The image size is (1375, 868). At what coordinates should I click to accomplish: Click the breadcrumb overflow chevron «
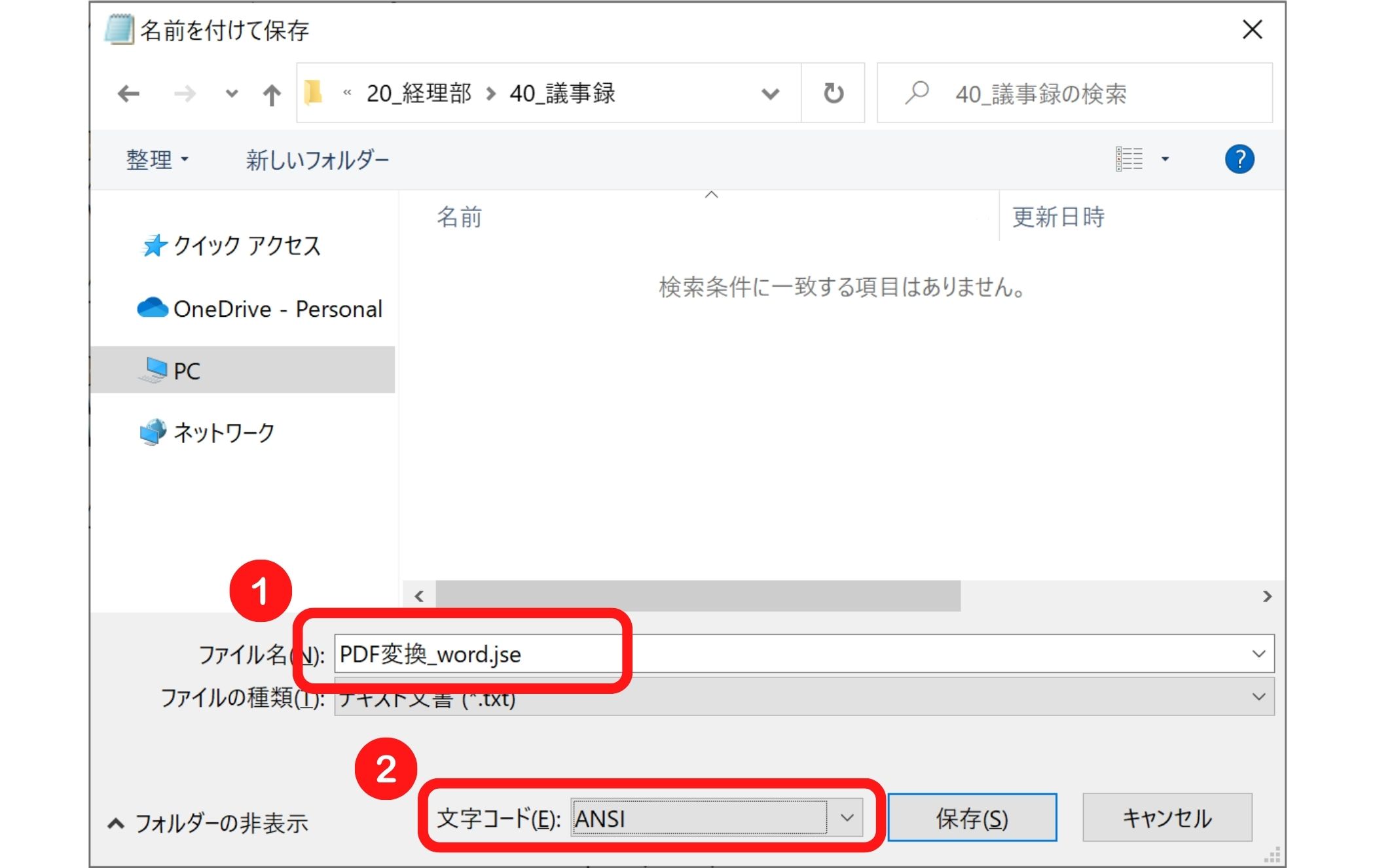pyautogui.click(x=347, y=93)
